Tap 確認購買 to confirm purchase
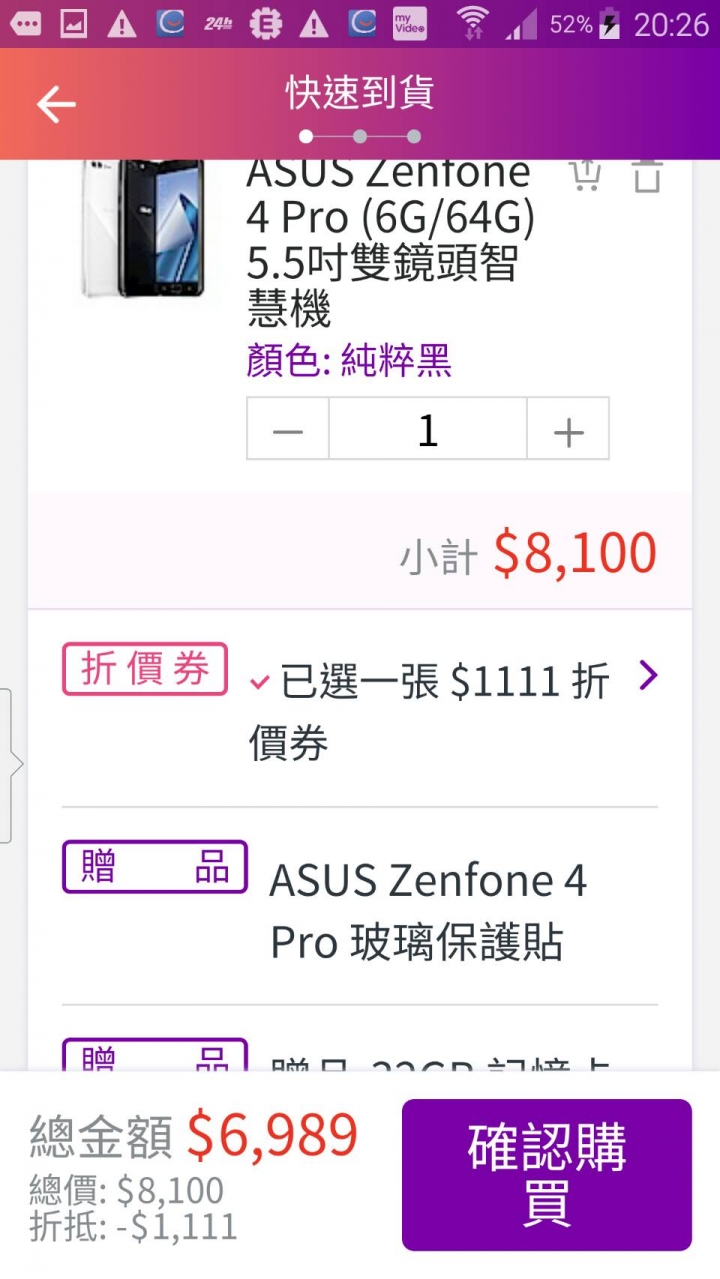 (547, 1175)
